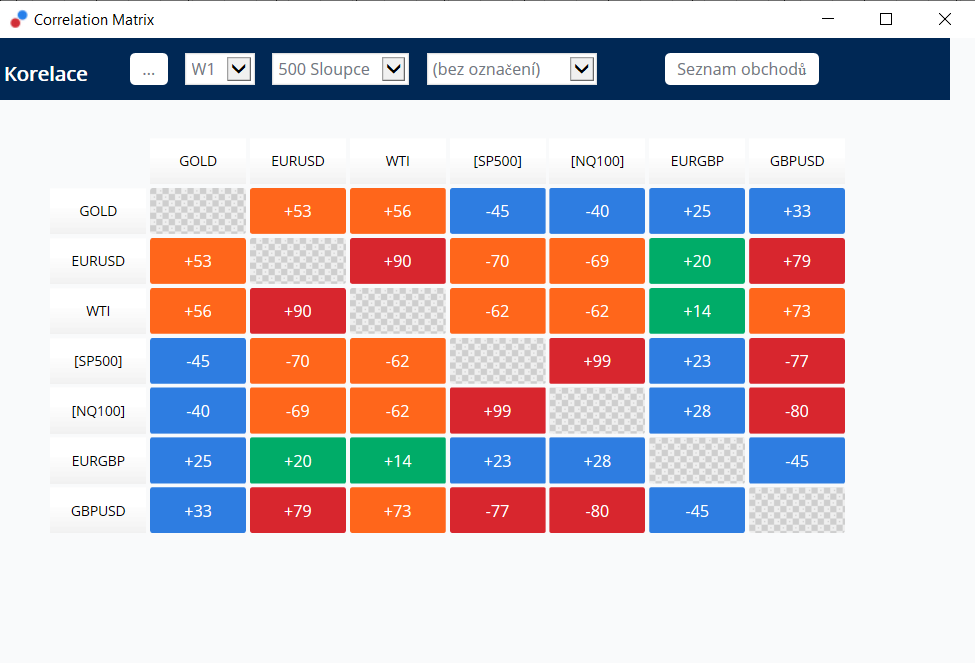The image size is (975, 663).
Task: Click WTI row GBPUSD cell +73
Action: 797,311
